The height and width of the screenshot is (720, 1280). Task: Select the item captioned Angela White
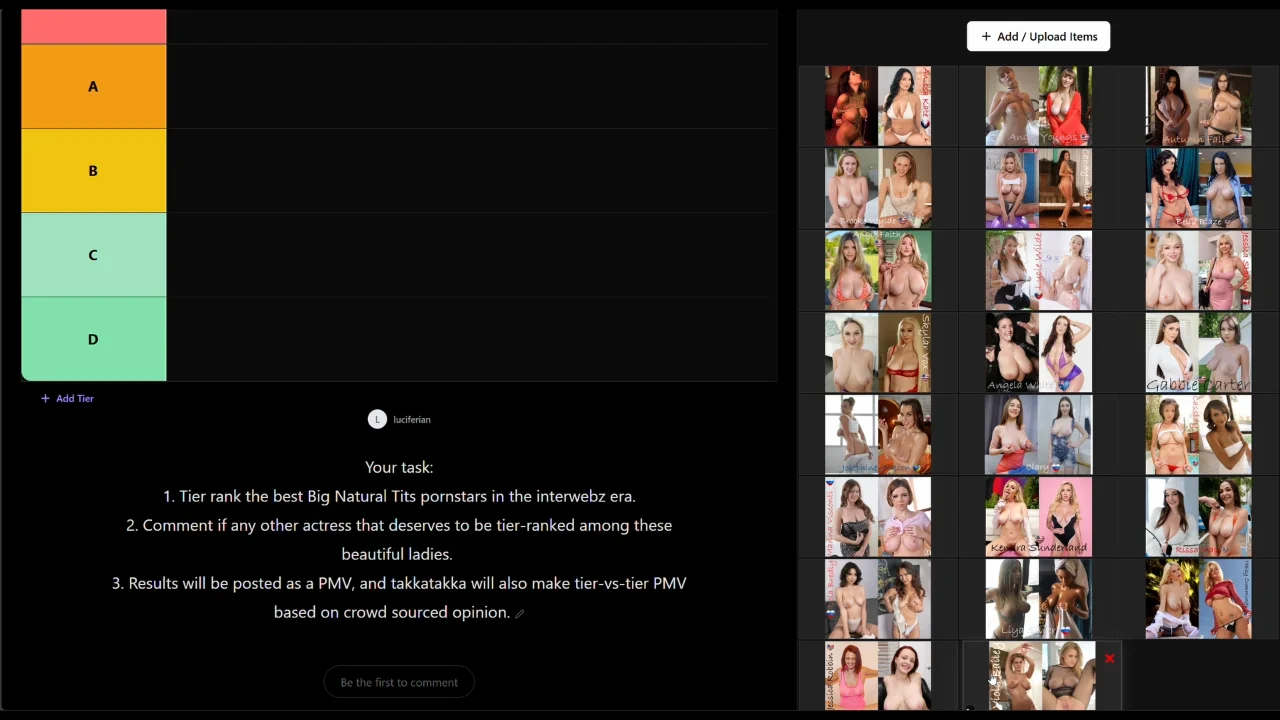coord(1038,352)
